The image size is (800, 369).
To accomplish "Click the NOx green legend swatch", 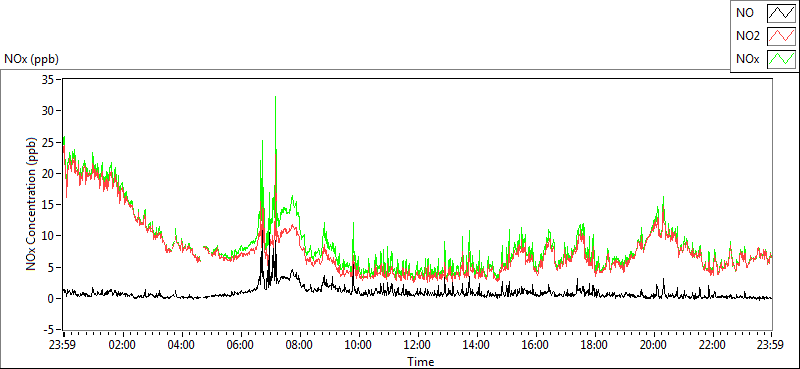I will (x=781, y=59).
